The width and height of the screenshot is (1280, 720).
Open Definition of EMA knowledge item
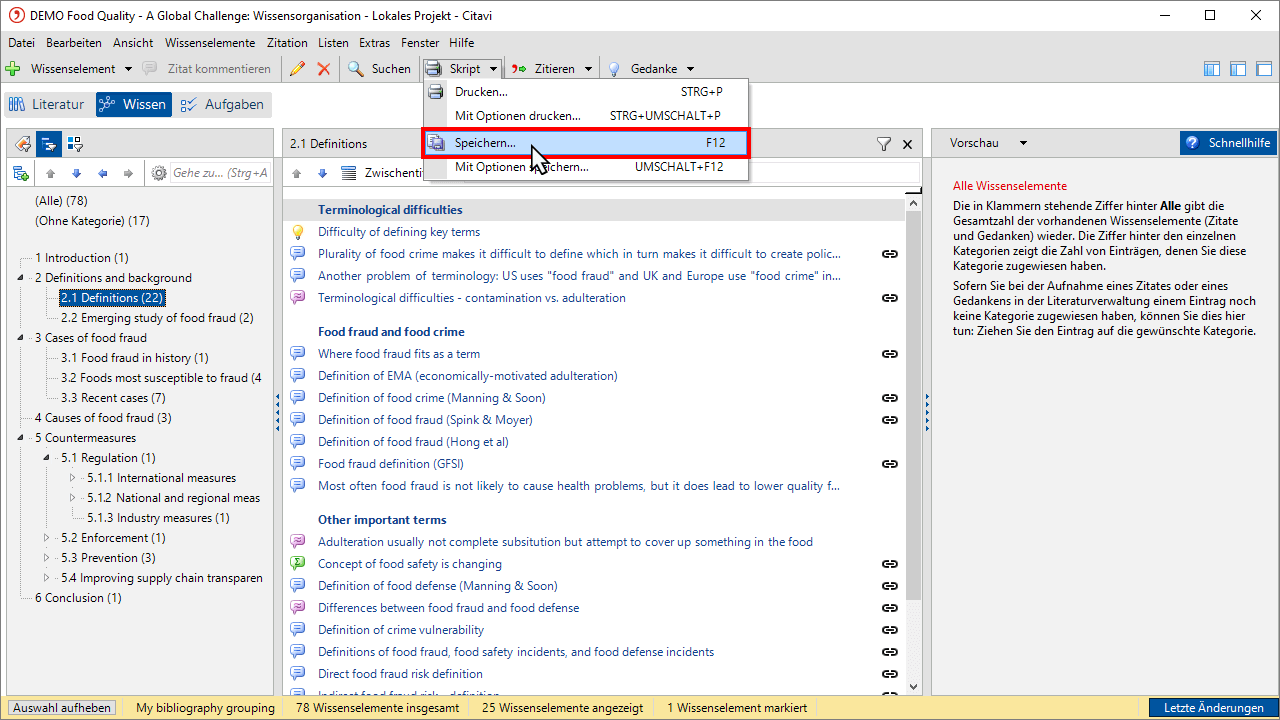(x=467, y=376)
